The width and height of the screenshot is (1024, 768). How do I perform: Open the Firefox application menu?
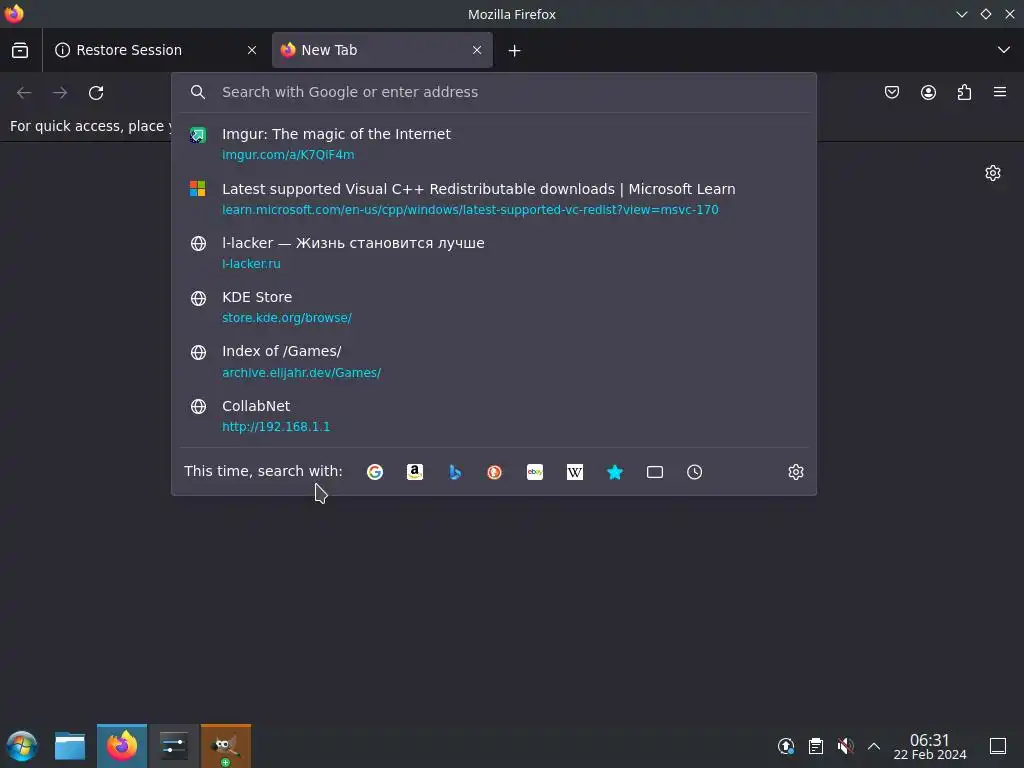(1000, 92)
